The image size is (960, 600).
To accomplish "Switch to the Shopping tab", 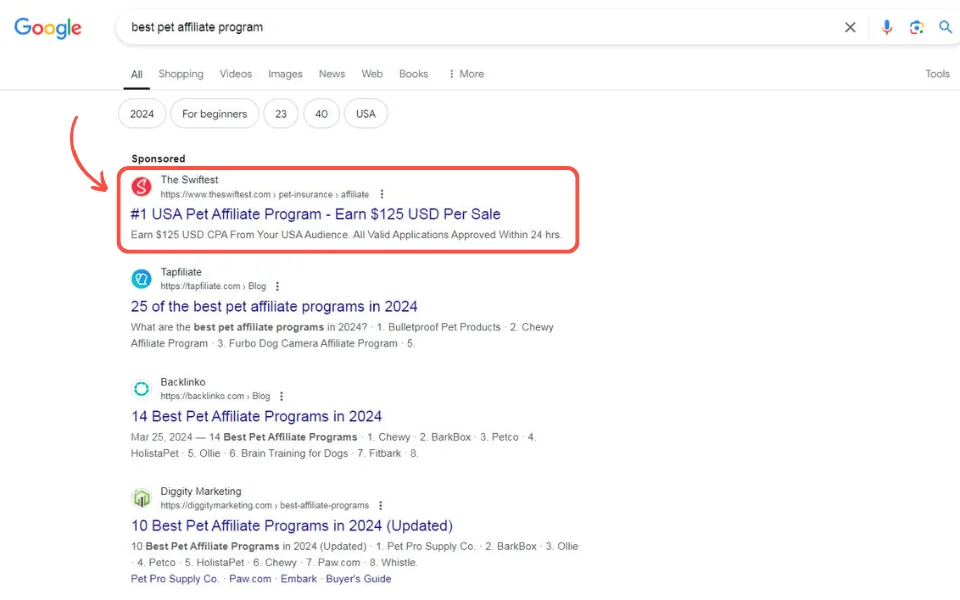I will [x=180, y=74].
